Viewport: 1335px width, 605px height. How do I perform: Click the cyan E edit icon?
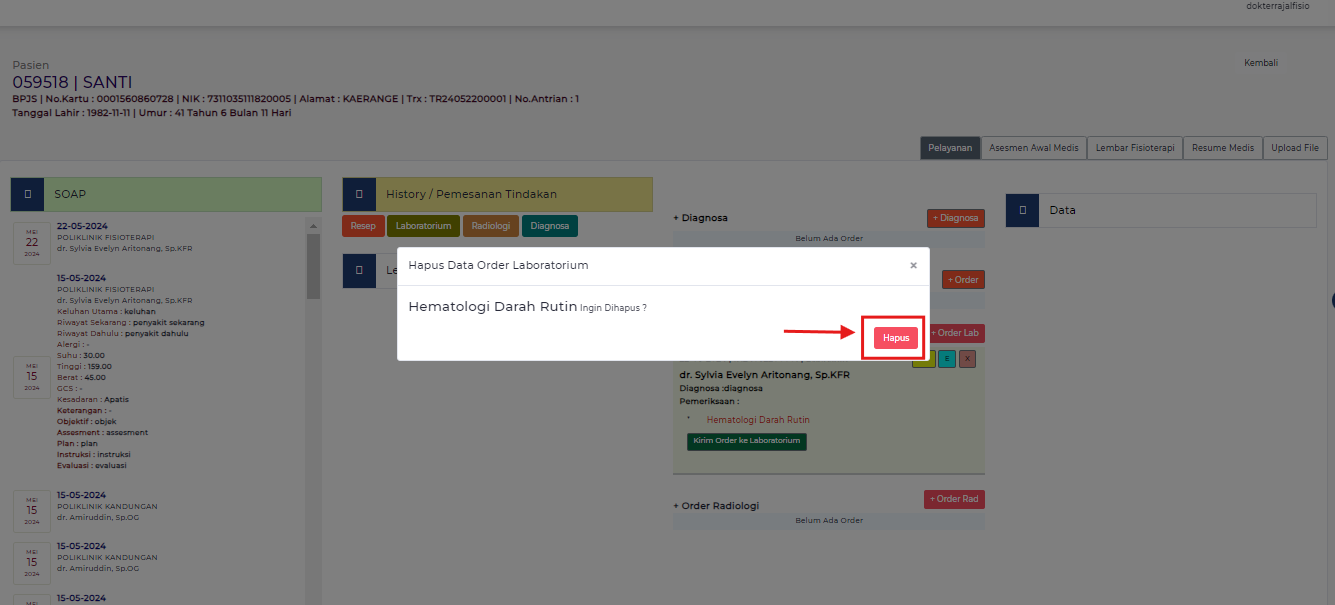point(946,359)
